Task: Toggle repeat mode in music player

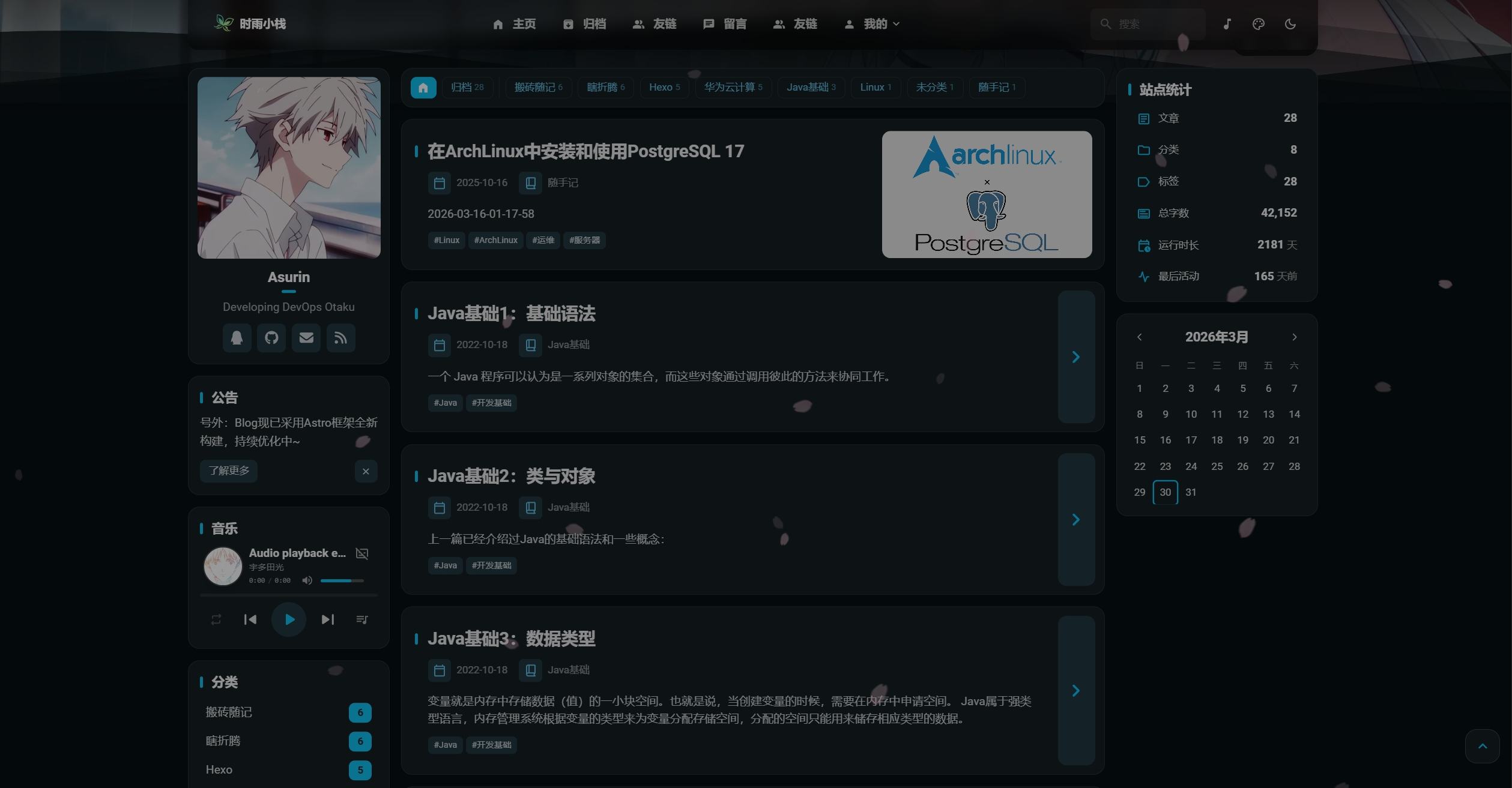Action: tap(216, 619)
